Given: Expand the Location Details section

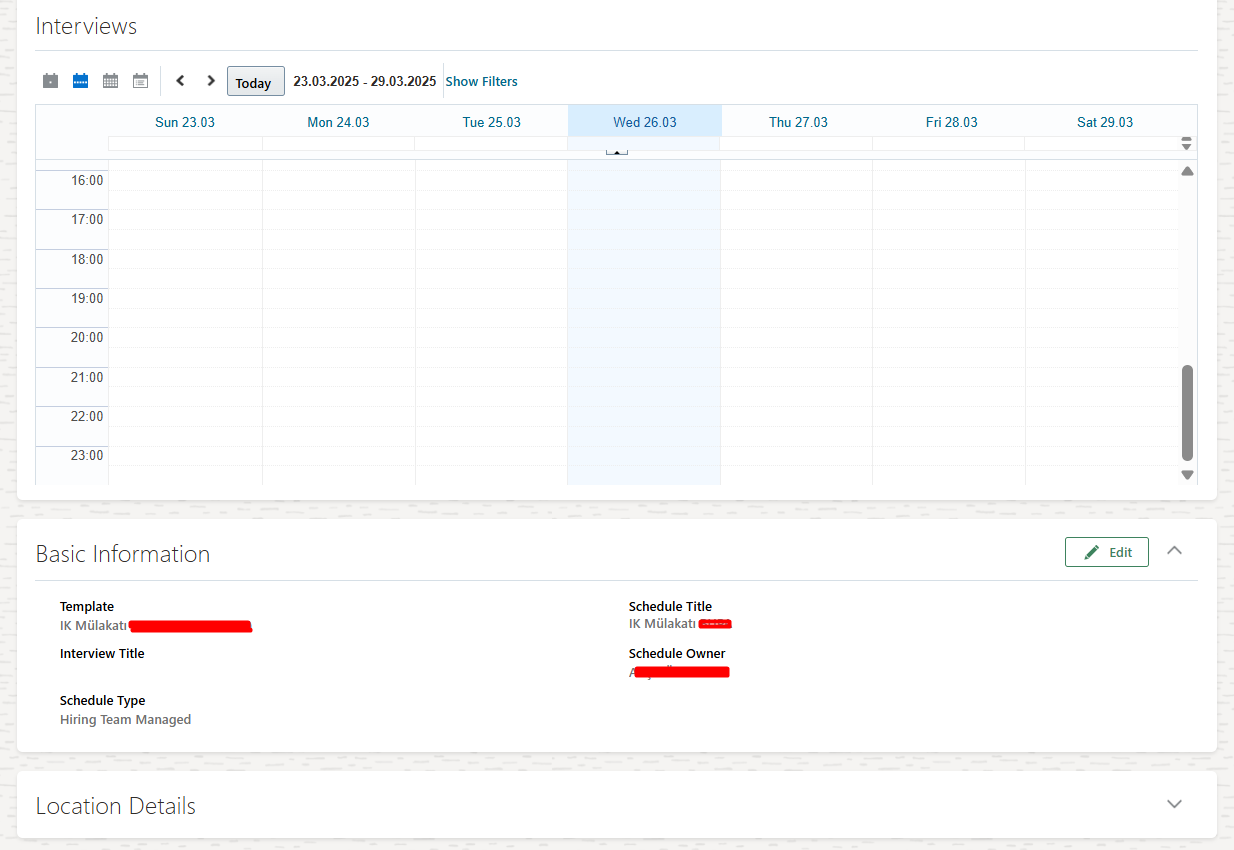Looking at the screenshot, I should click(1174, 803).
